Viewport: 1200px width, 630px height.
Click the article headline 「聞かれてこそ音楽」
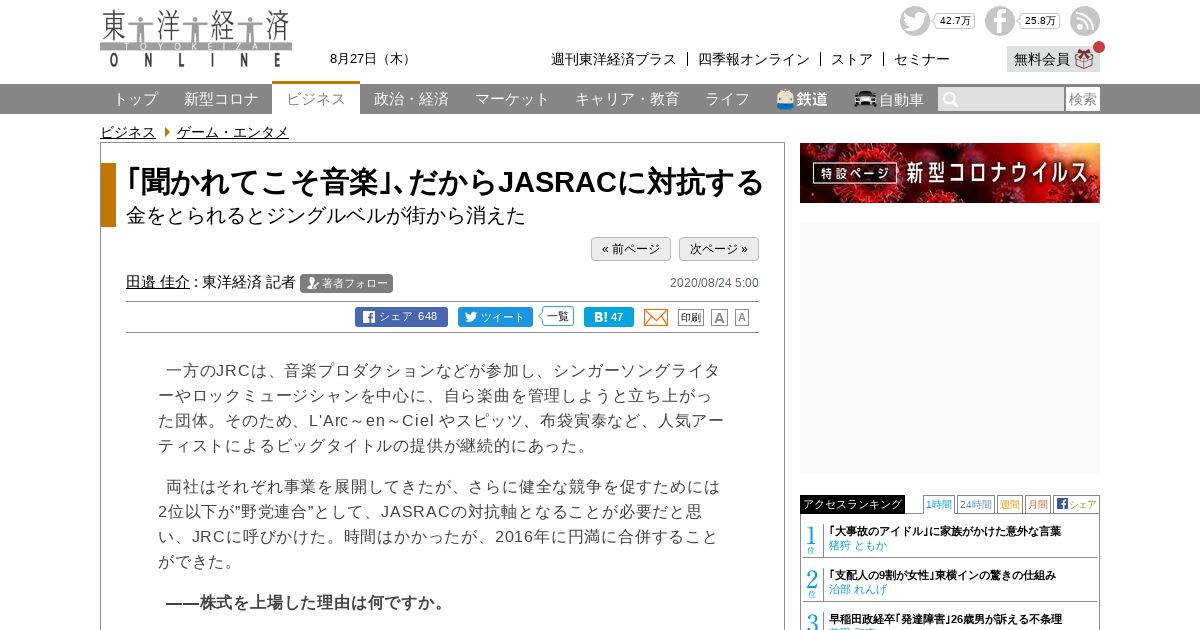tap(445, 182)
